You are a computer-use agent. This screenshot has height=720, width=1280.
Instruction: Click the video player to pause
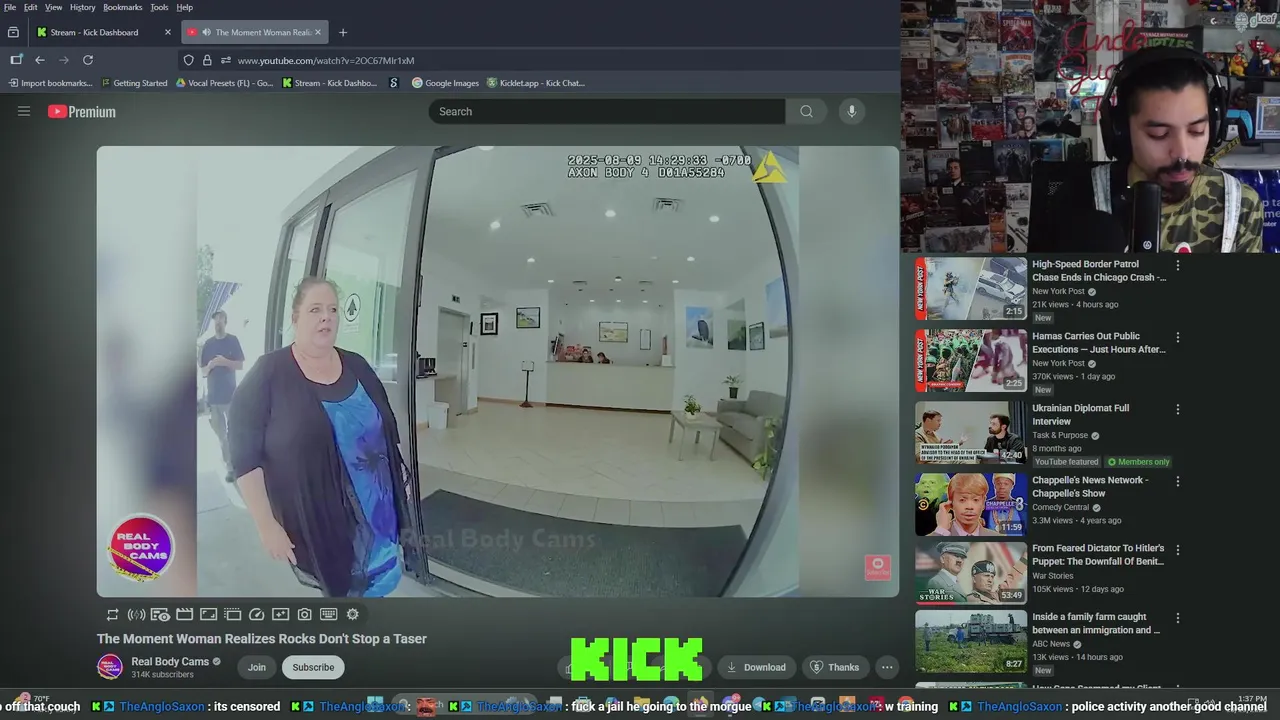[x=498, y=372]
